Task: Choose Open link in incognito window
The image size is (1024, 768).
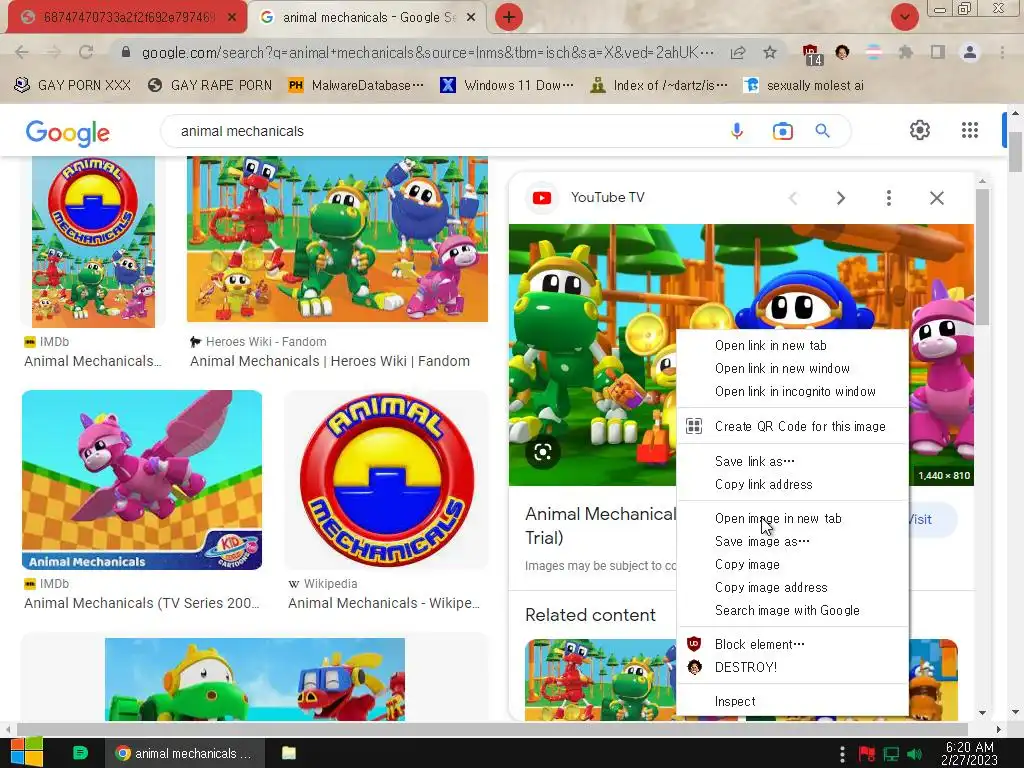Action: 792,391
